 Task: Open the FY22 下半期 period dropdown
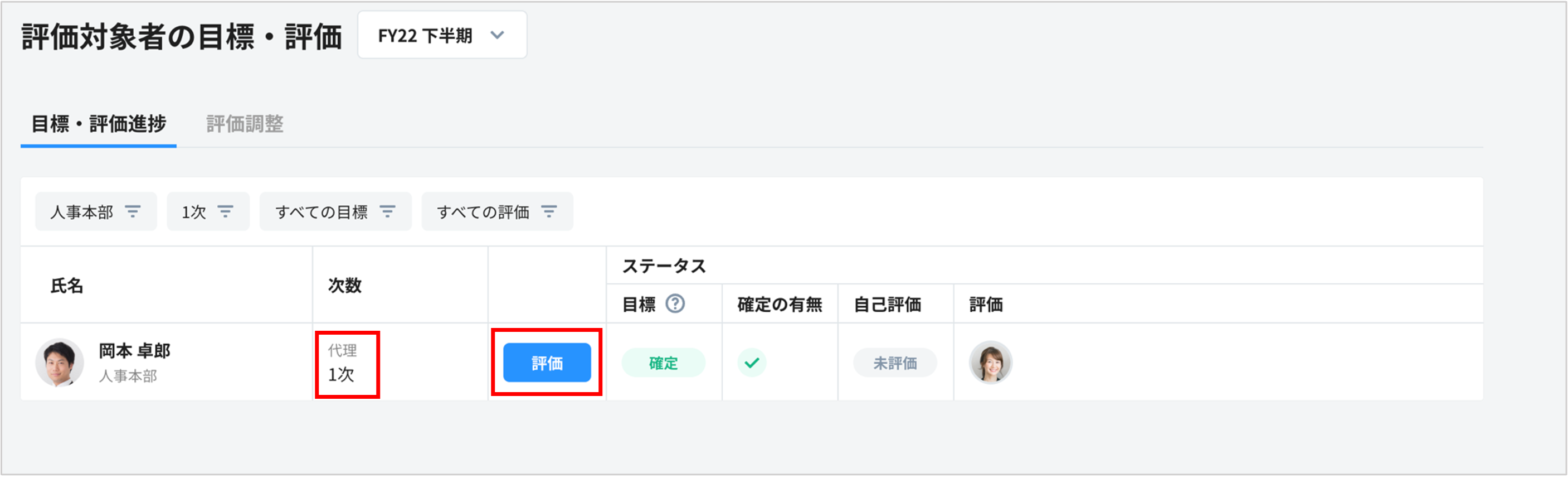pos(441,35)
